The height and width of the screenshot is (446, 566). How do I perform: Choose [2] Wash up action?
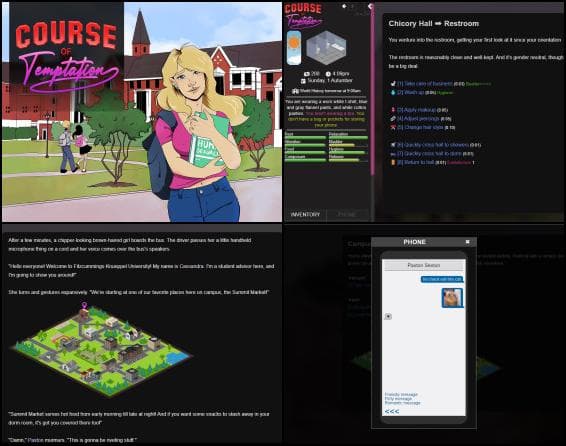[x=410, y=92]
